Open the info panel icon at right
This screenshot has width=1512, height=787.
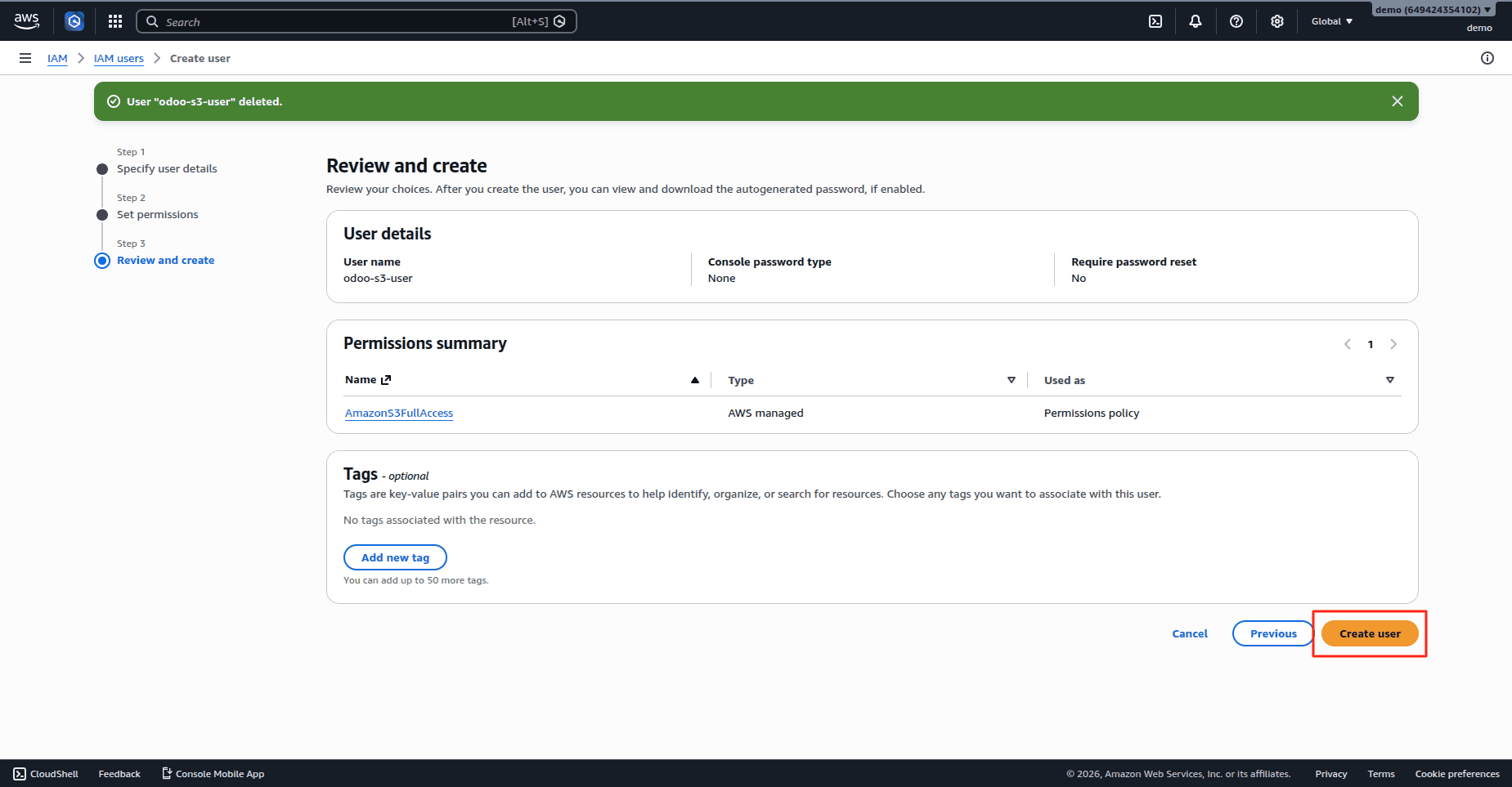(x=1487, y=58)
